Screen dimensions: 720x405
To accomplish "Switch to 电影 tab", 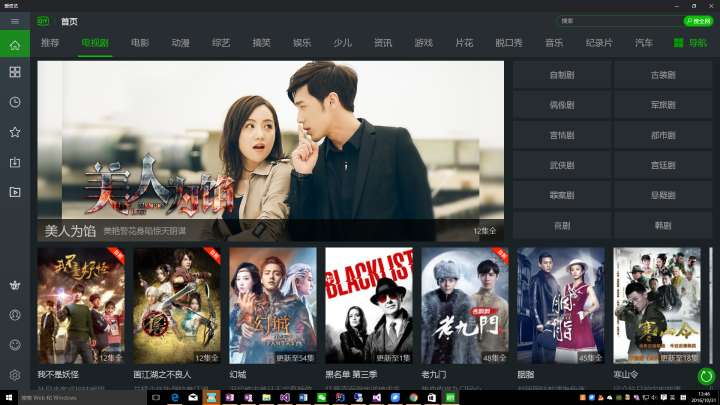I will click(x=140, y=43).
